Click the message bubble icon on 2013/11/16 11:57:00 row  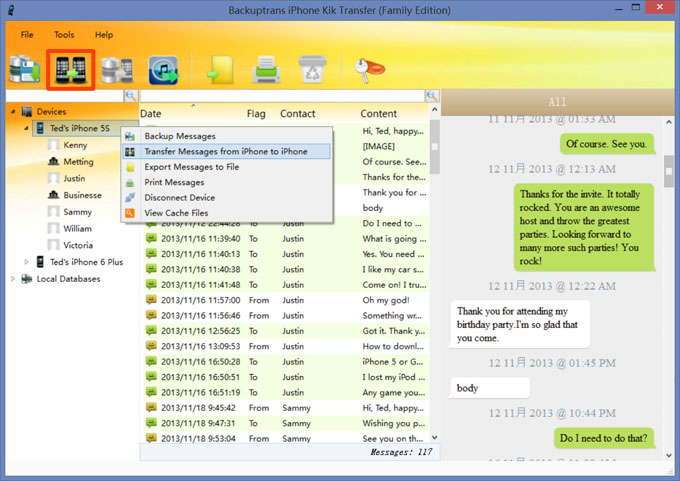point(151,300)
